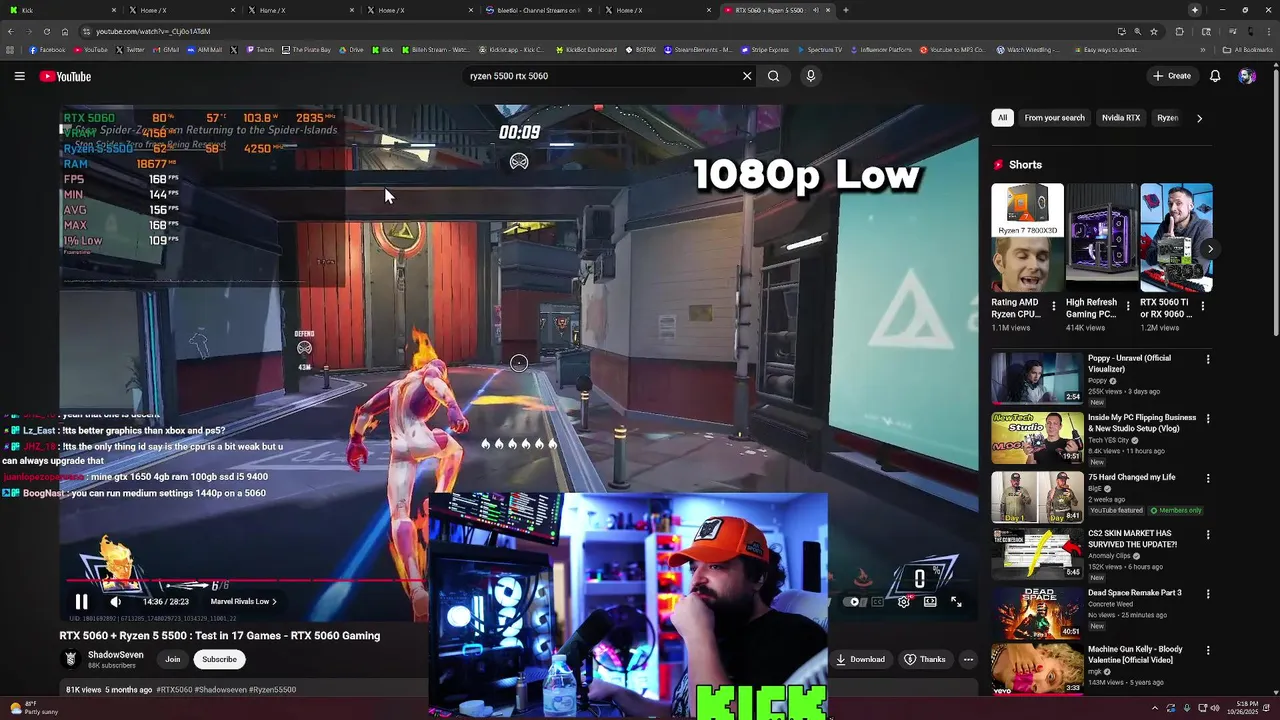Click the ShadowSeven channel avatar
The image size is (1280, 720).
click(70, 659)
